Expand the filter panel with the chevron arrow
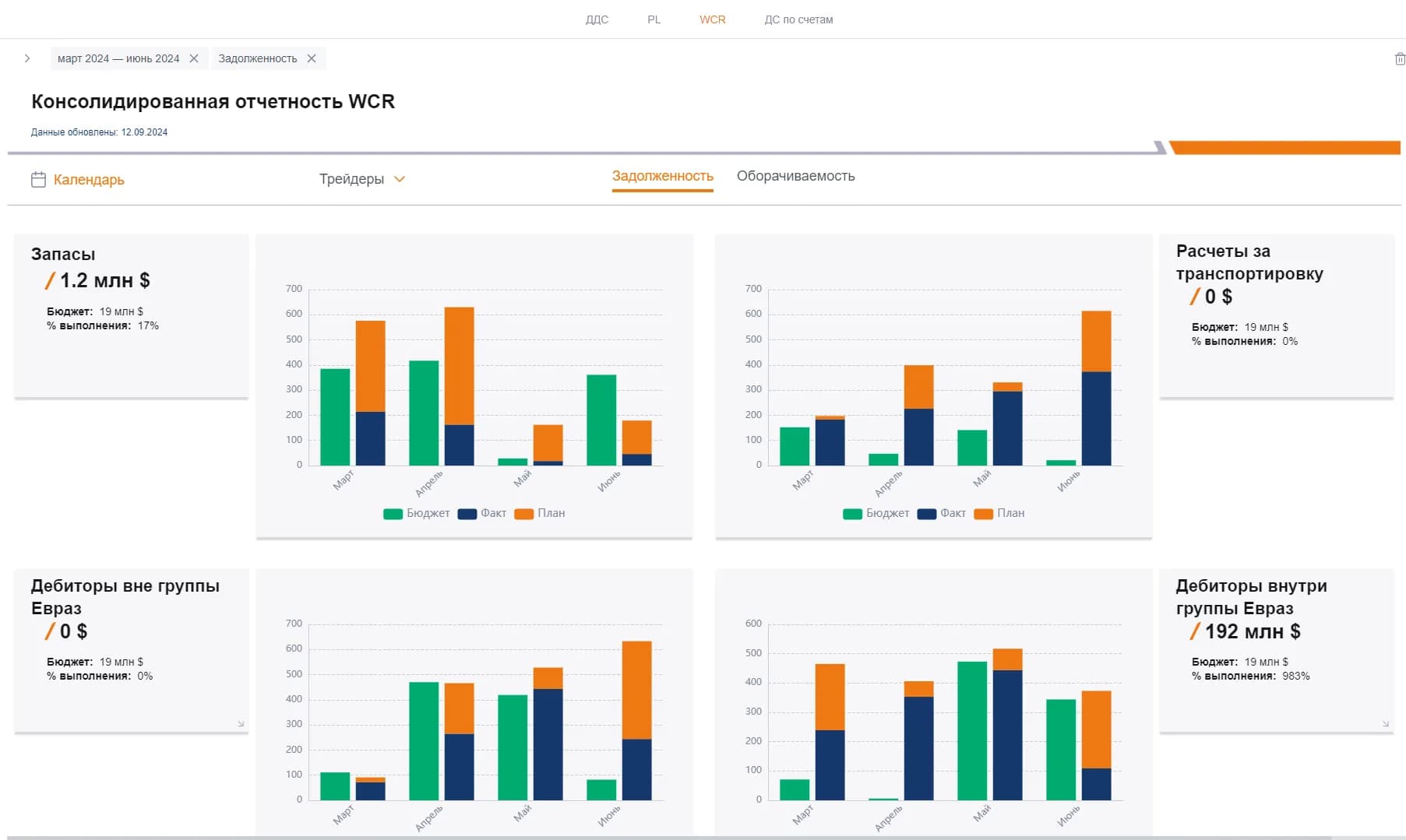The height and width of the screenshot is (840, 1406). point(27,58)
